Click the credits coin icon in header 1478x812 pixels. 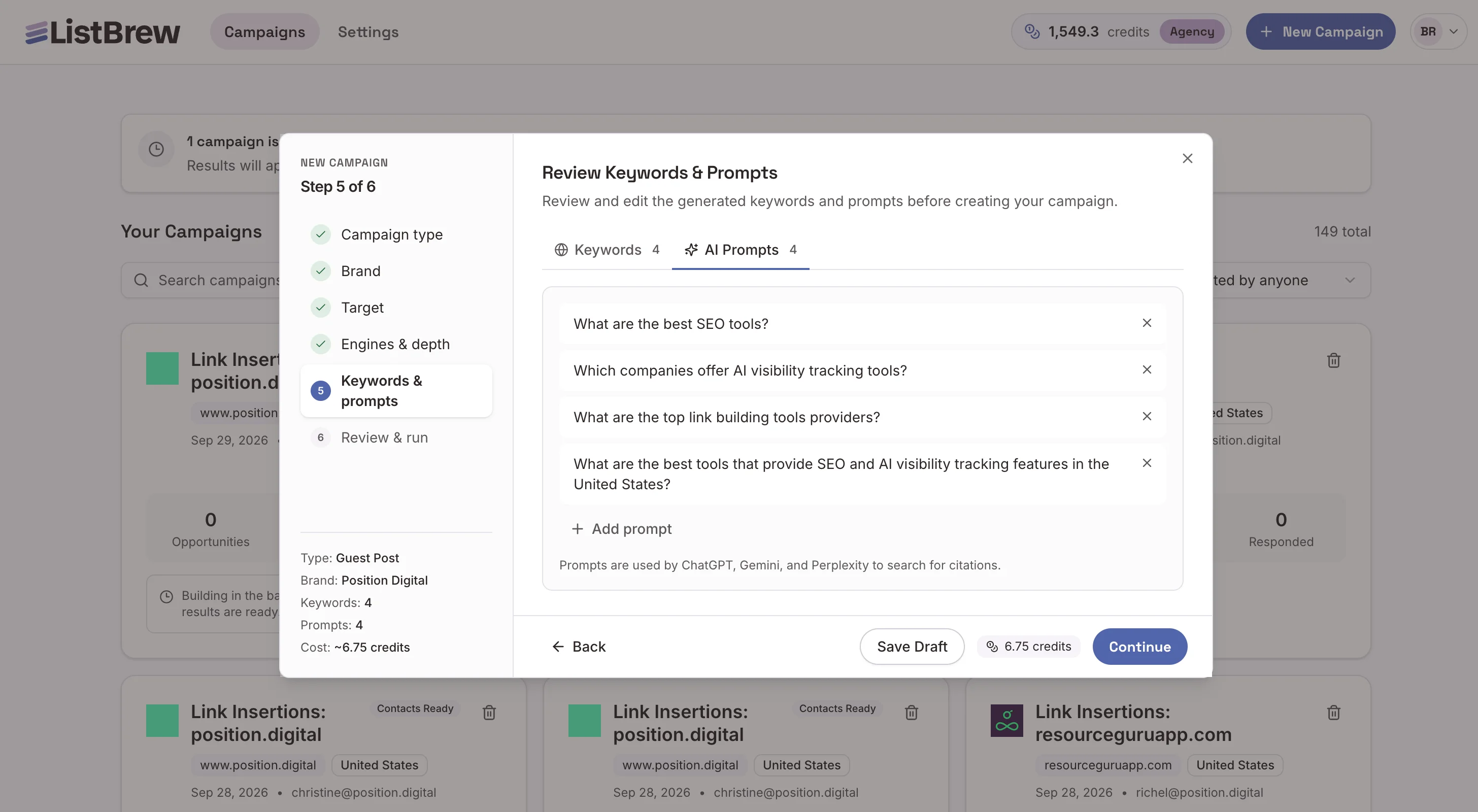pos(1032,31)
